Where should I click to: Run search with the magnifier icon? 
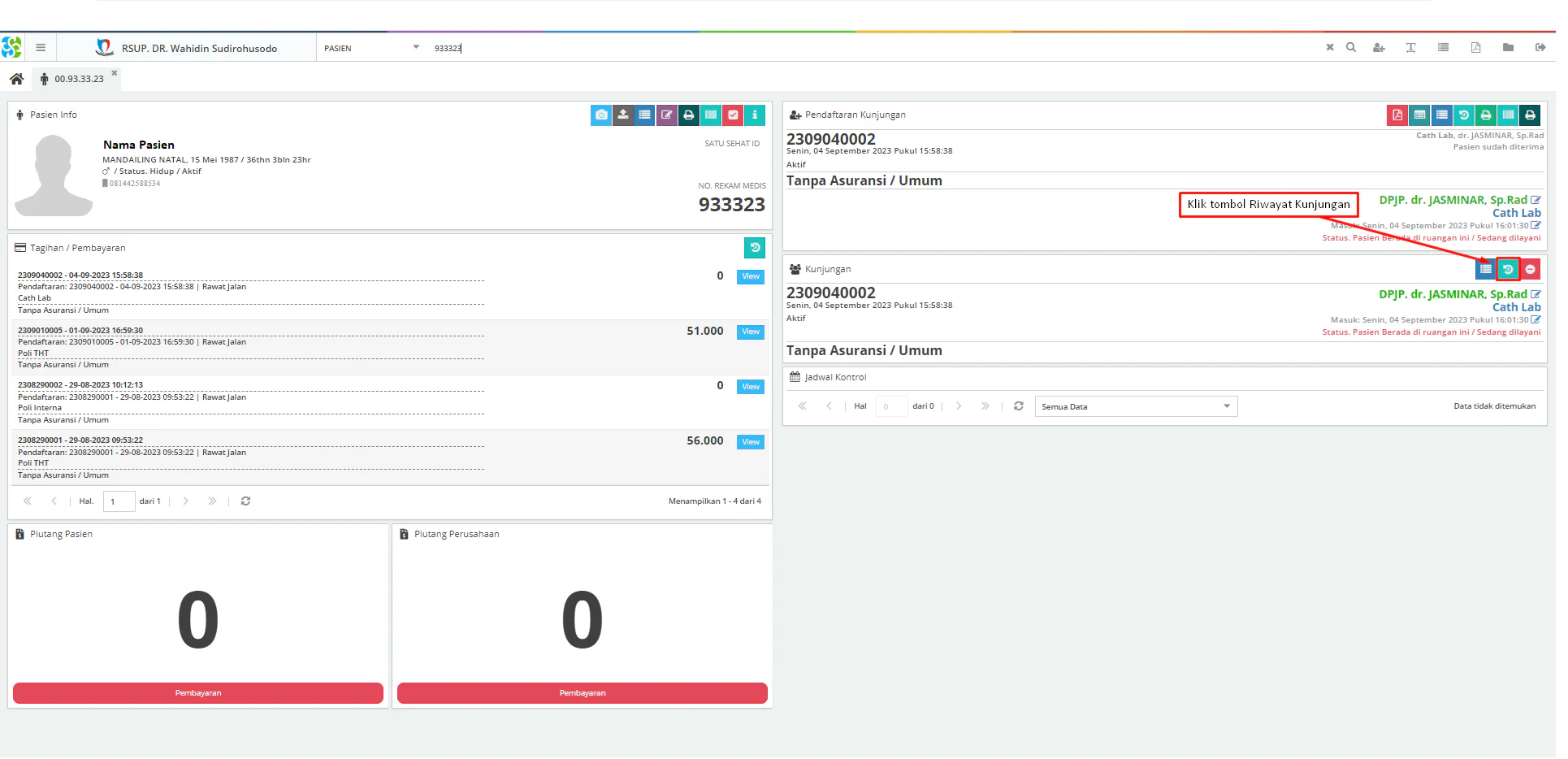(1351, 48)
